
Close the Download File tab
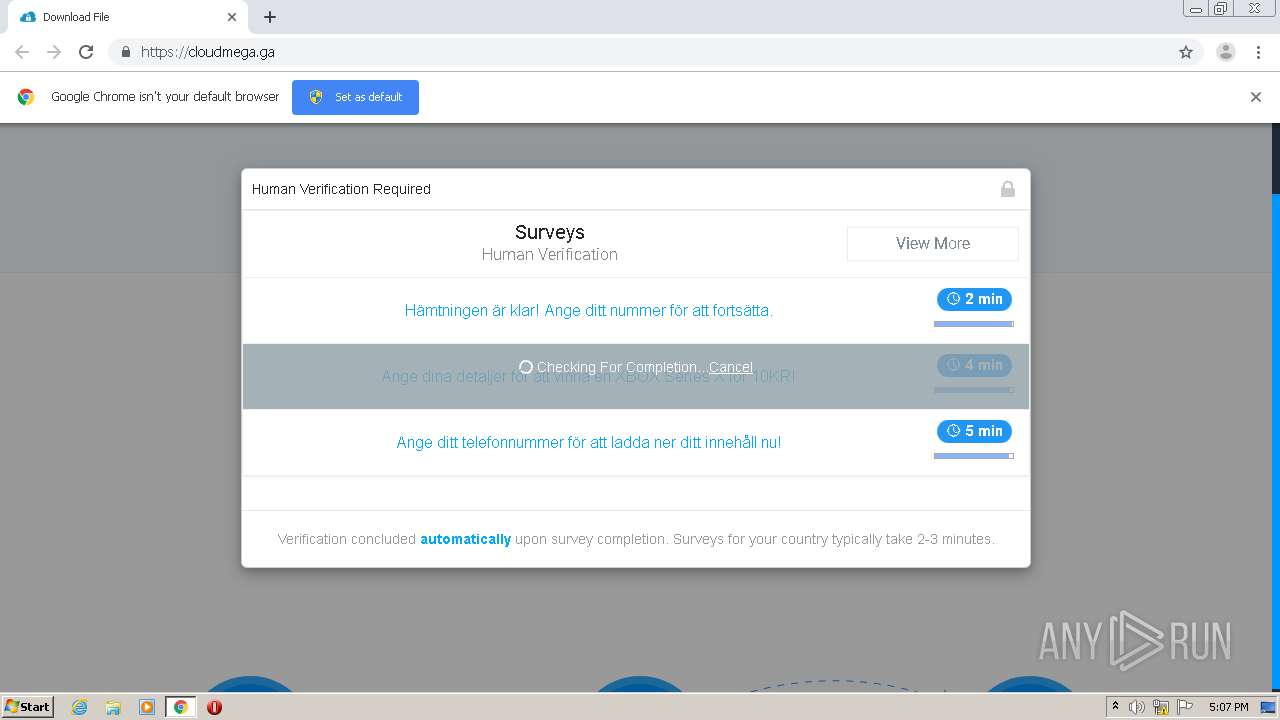click(x=232, y=17)
